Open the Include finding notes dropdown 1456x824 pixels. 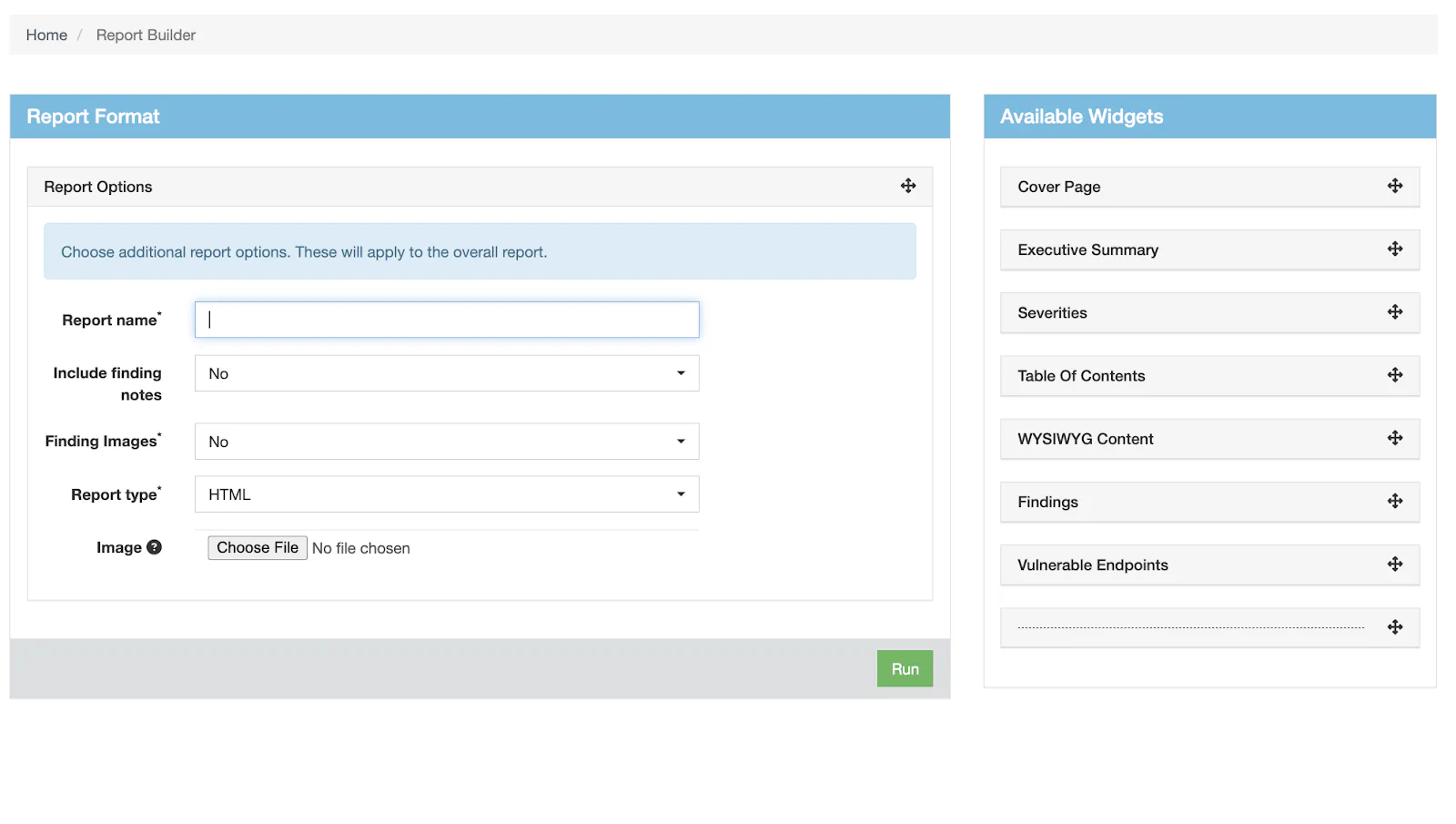pyautogui.click(x=446, y=373)
